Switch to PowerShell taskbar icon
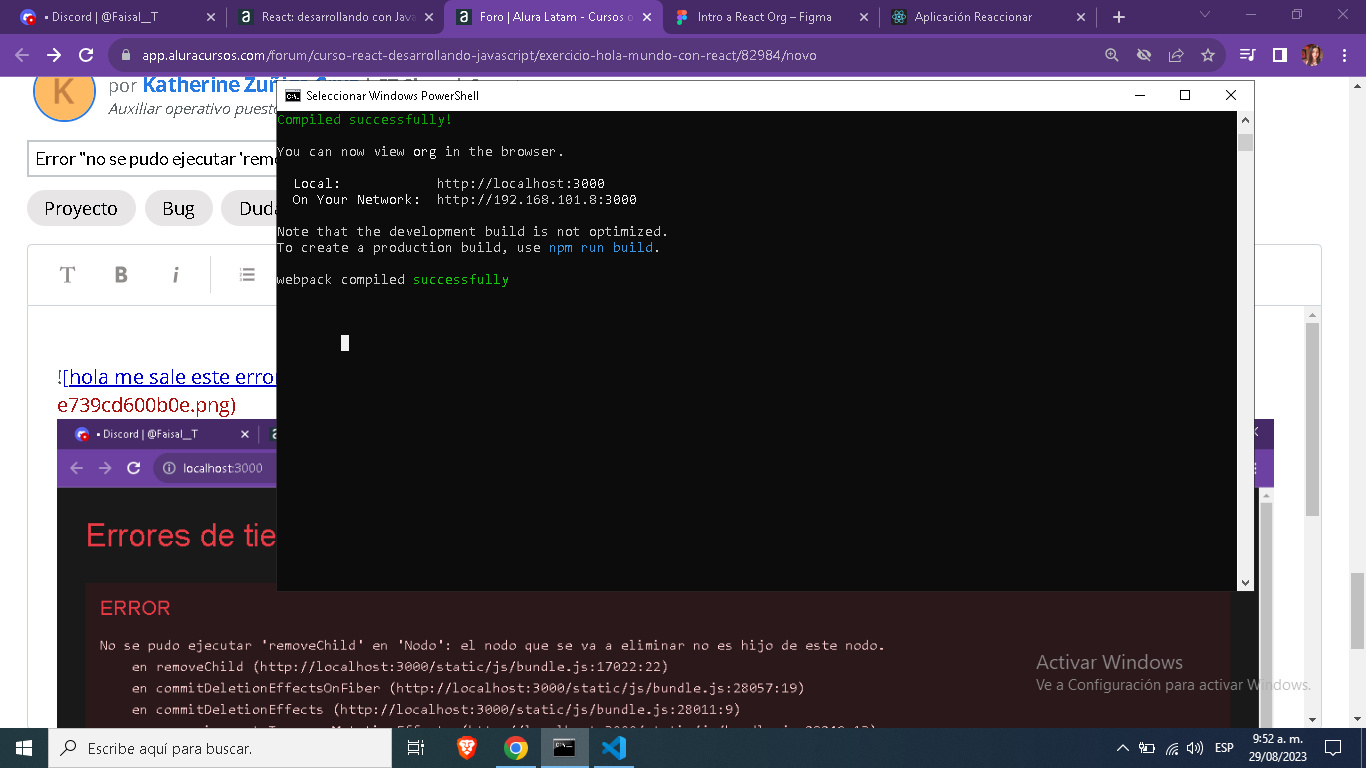Viewport: 1366px width, 768px height. click(x=565, y=748)
